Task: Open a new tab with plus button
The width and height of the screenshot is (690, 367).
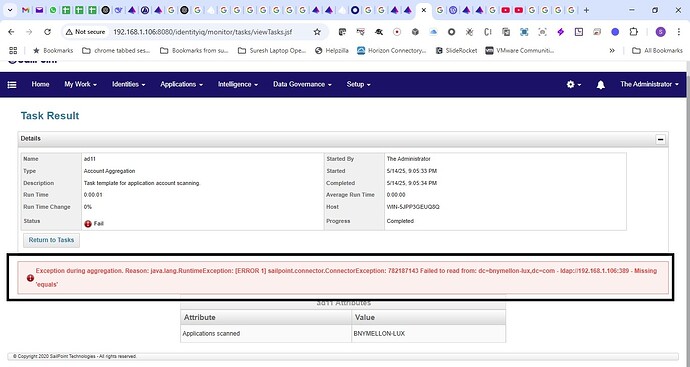Action: tap(586, 10)
